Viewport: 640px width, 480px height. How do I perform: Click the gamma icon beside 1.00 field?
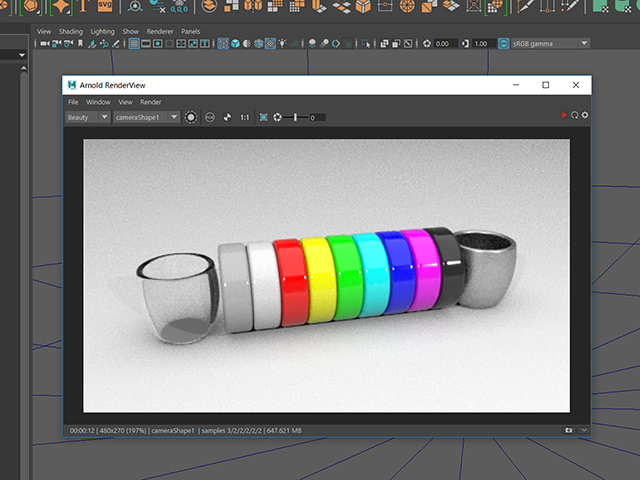465,44
